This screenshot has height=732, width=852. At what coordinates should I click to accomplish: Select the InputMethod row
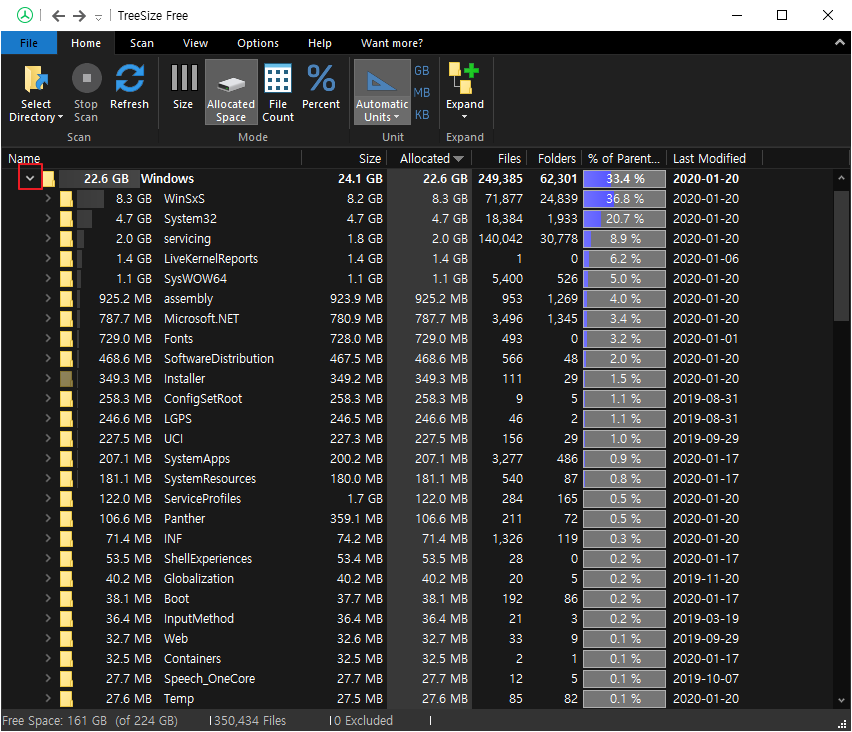pos(417,618)
